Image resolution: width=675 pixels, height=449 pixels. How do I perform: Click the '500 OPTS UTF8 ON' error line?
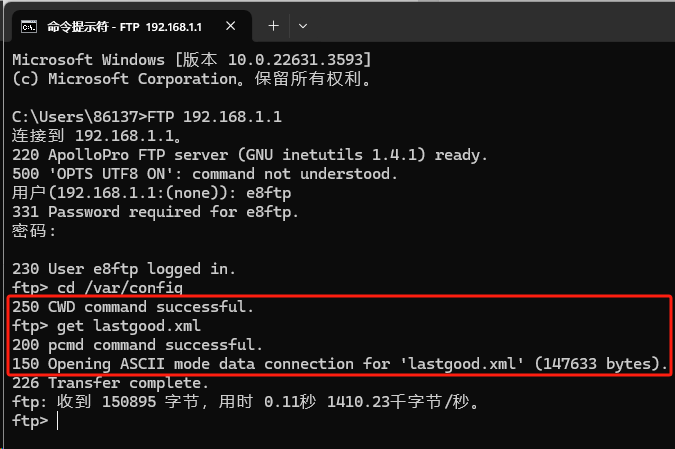click(205, 174)
